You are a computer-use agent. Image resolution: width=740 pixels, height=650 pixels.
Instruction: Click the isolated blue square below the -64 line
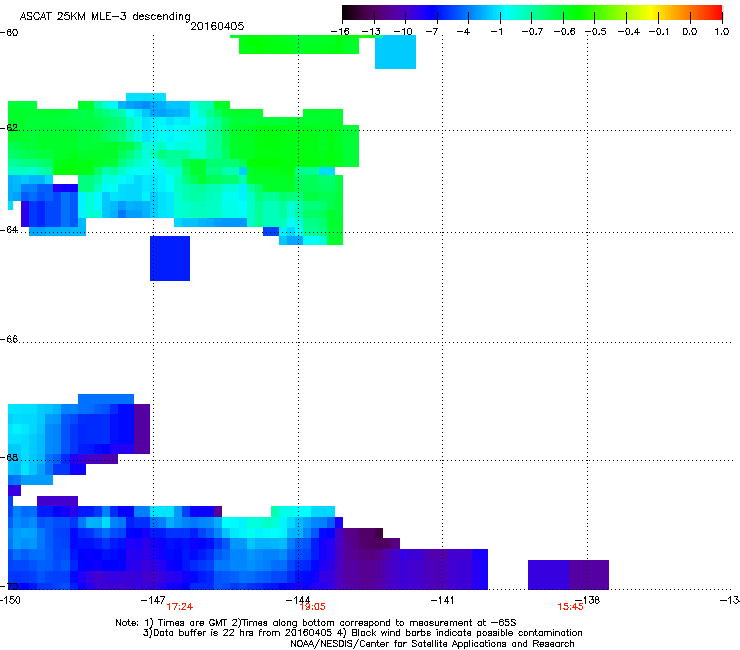pos(170,258)
